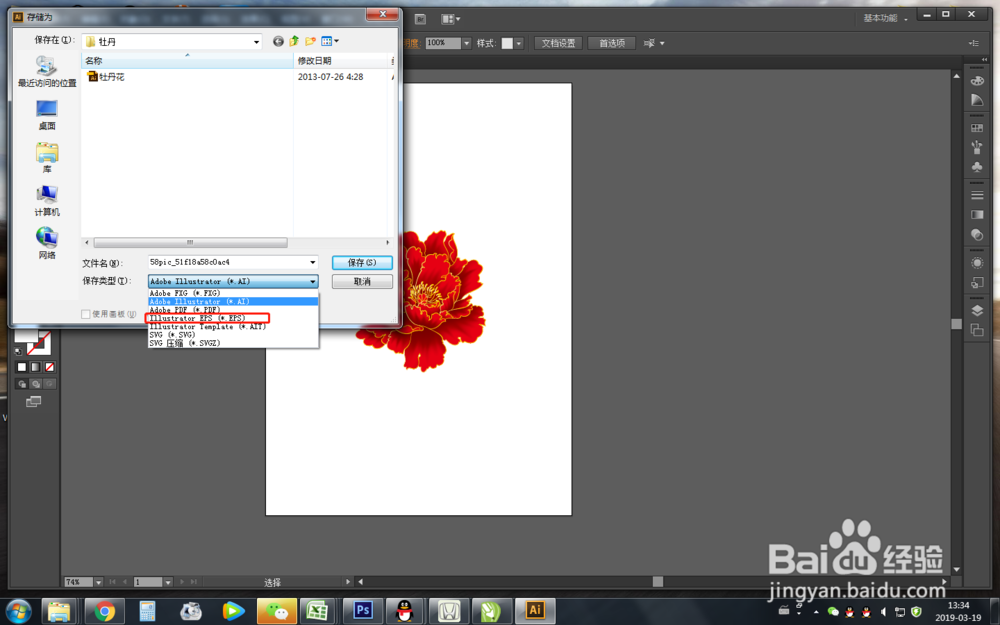Open the Artboards panel icon
Viewport: 1000px width, 625px height.
click(x=976, y=330)
